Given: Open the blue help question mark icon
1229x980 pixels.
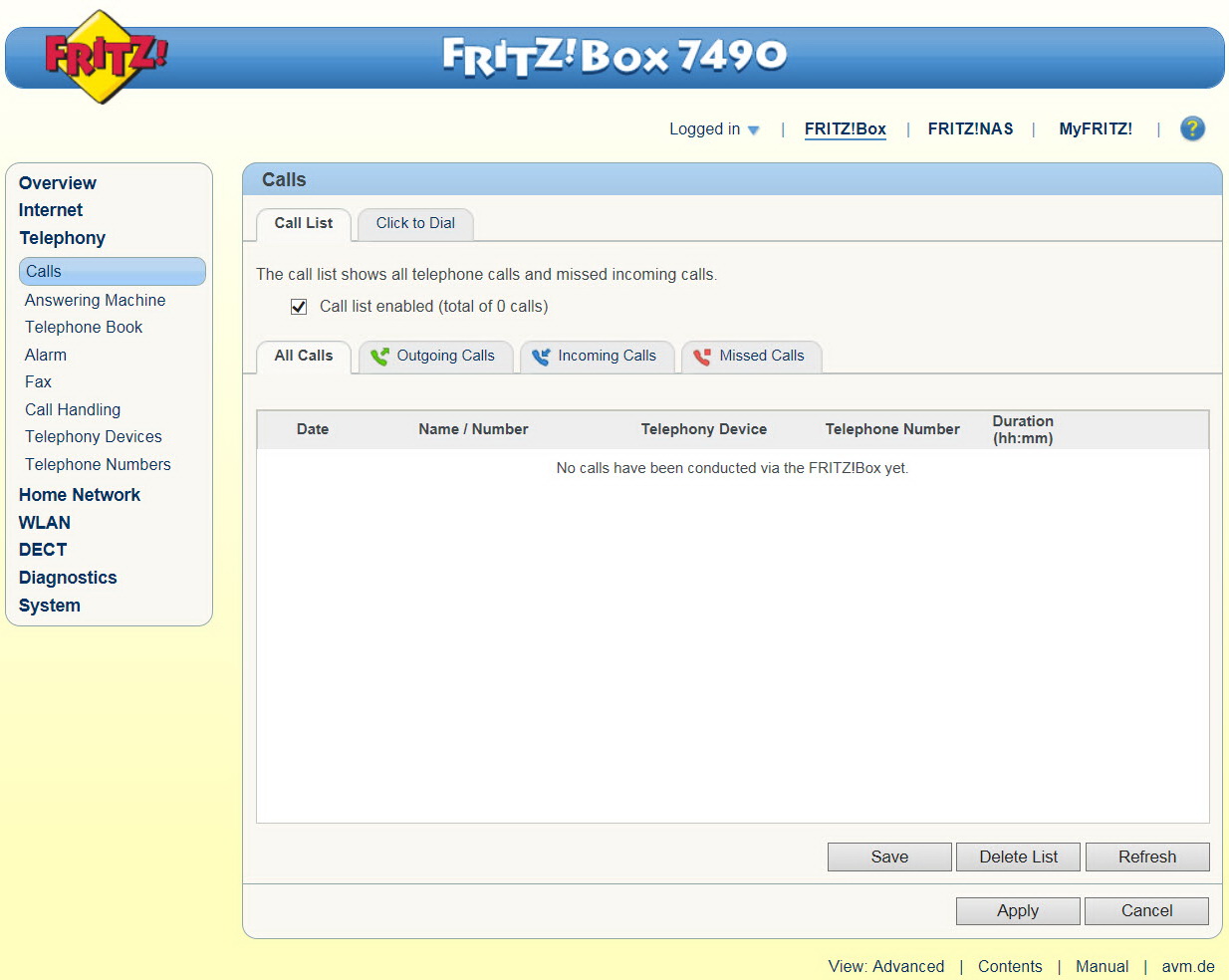Looking at the screenshot, I should click(x=1192, y=128).
